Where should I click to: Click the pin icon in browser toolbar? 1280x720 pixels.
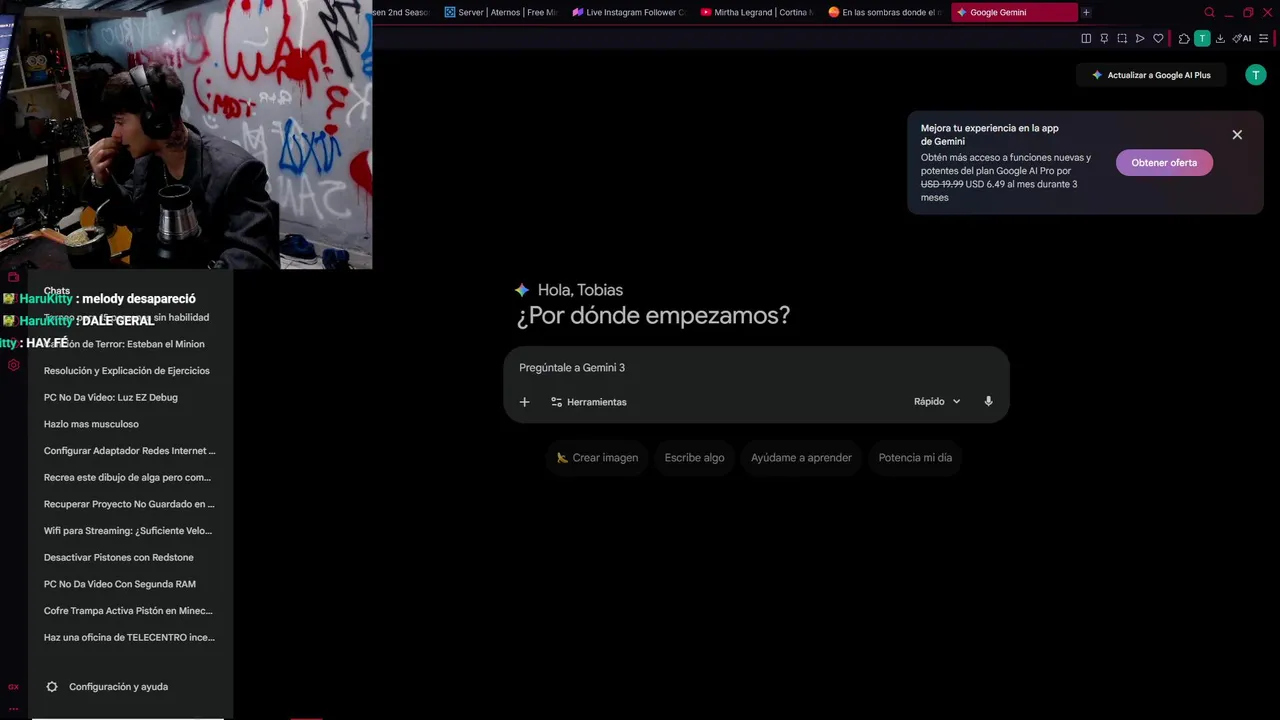tap(1104, 39)
